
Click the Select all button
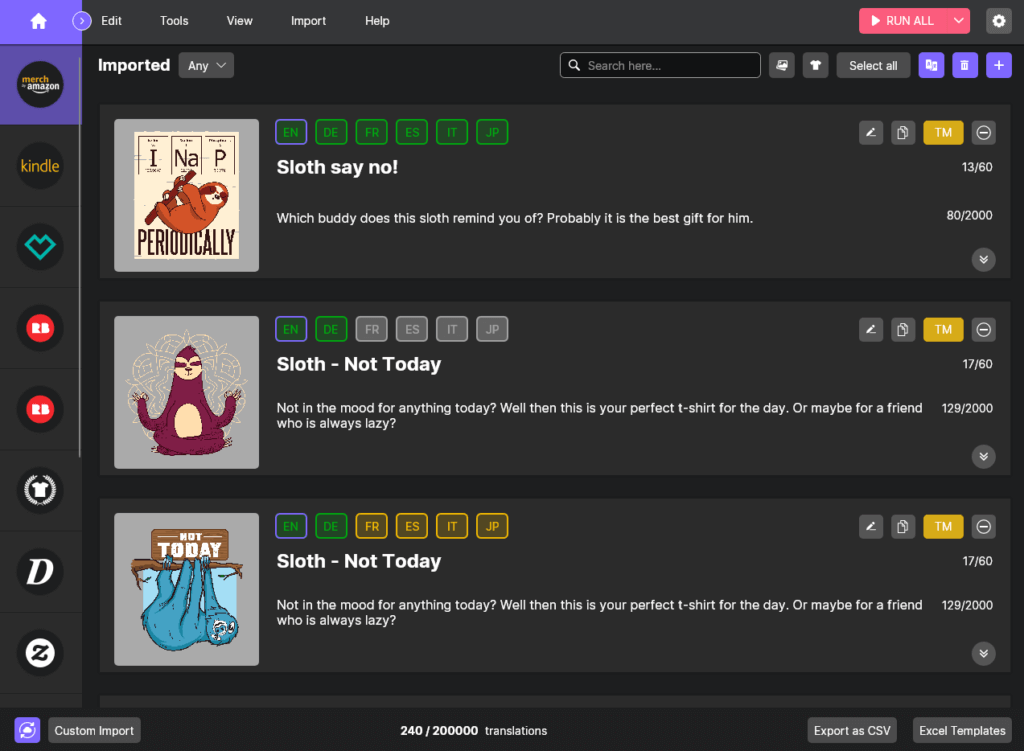873,66
